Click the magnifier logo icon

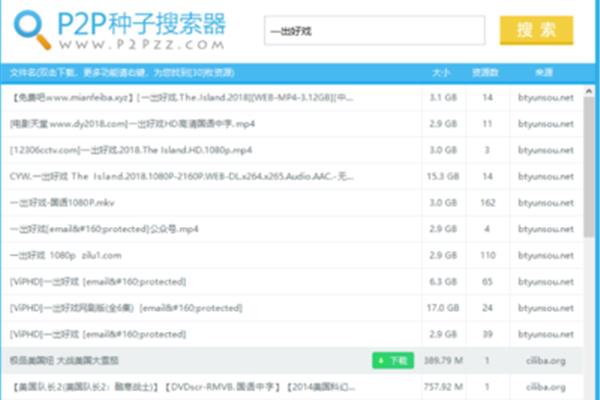click(x=33, y=30)
